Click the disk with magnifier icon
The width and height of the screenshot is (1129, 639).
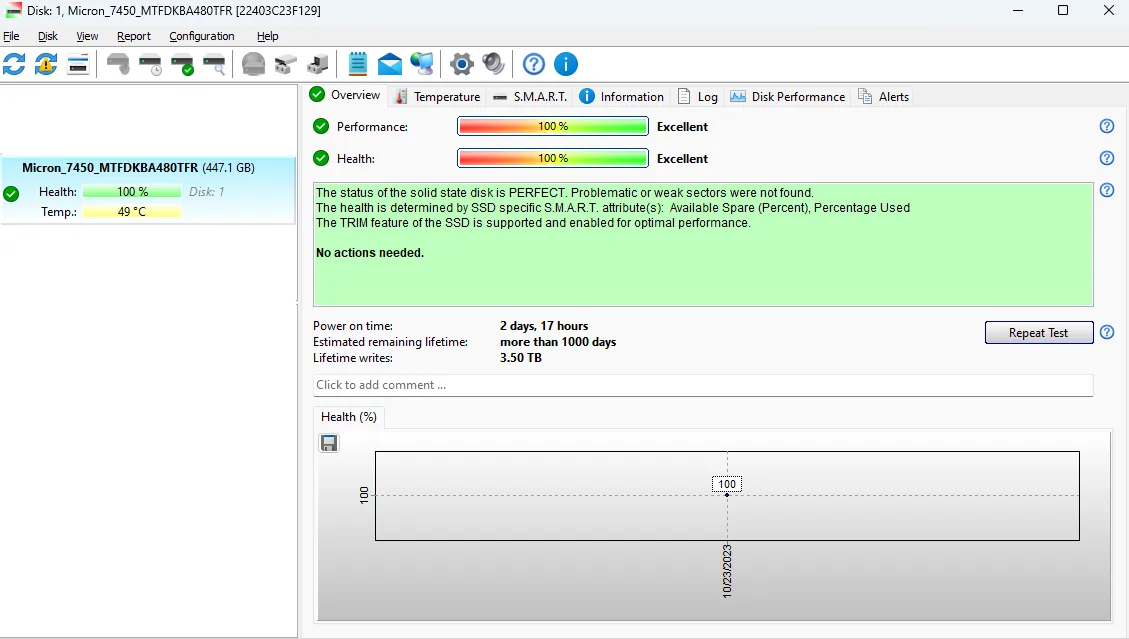pyautogui.click(x=214, y=65)
